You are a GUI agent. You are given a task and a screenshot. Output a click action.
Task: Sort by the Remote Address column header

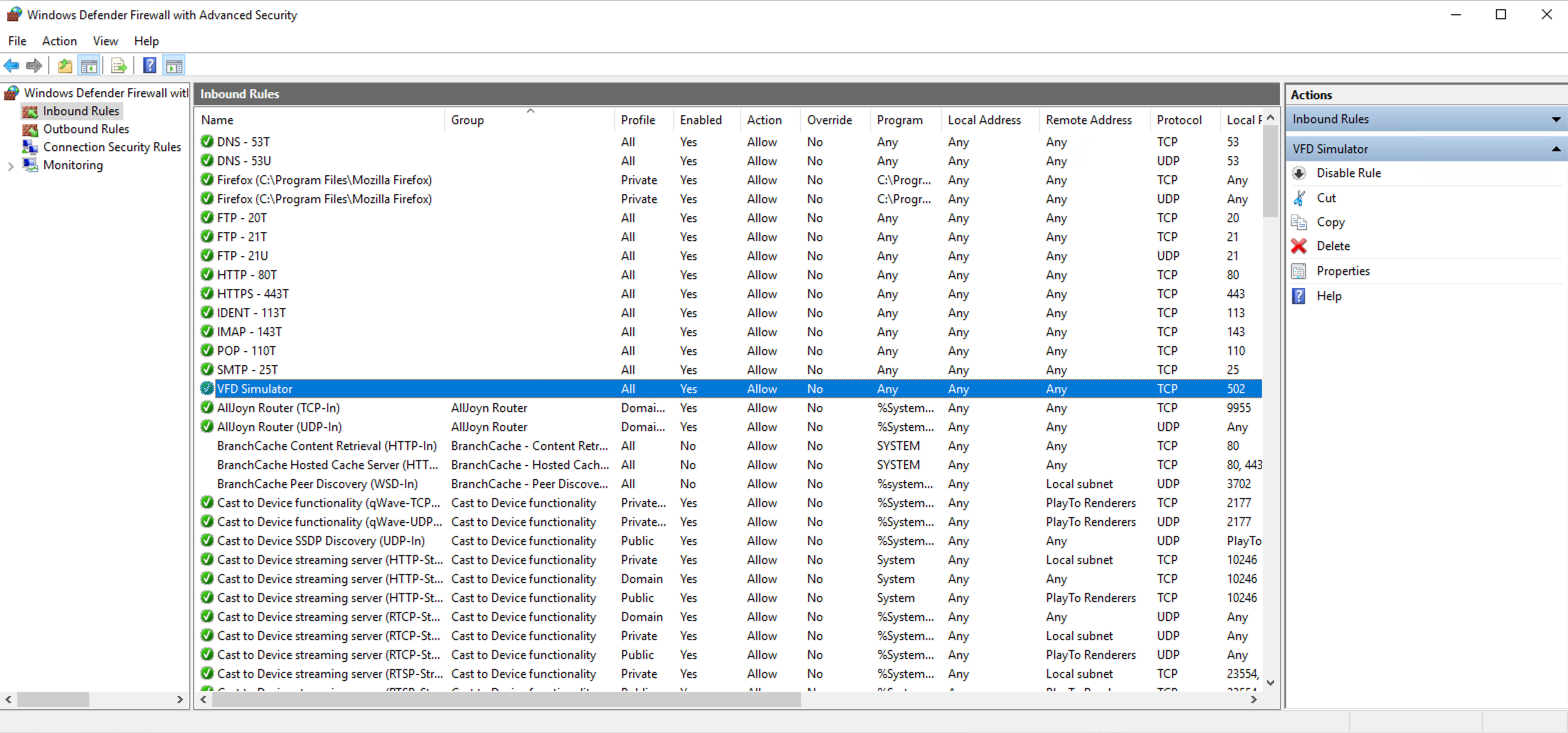click(x=1095, y=120)
